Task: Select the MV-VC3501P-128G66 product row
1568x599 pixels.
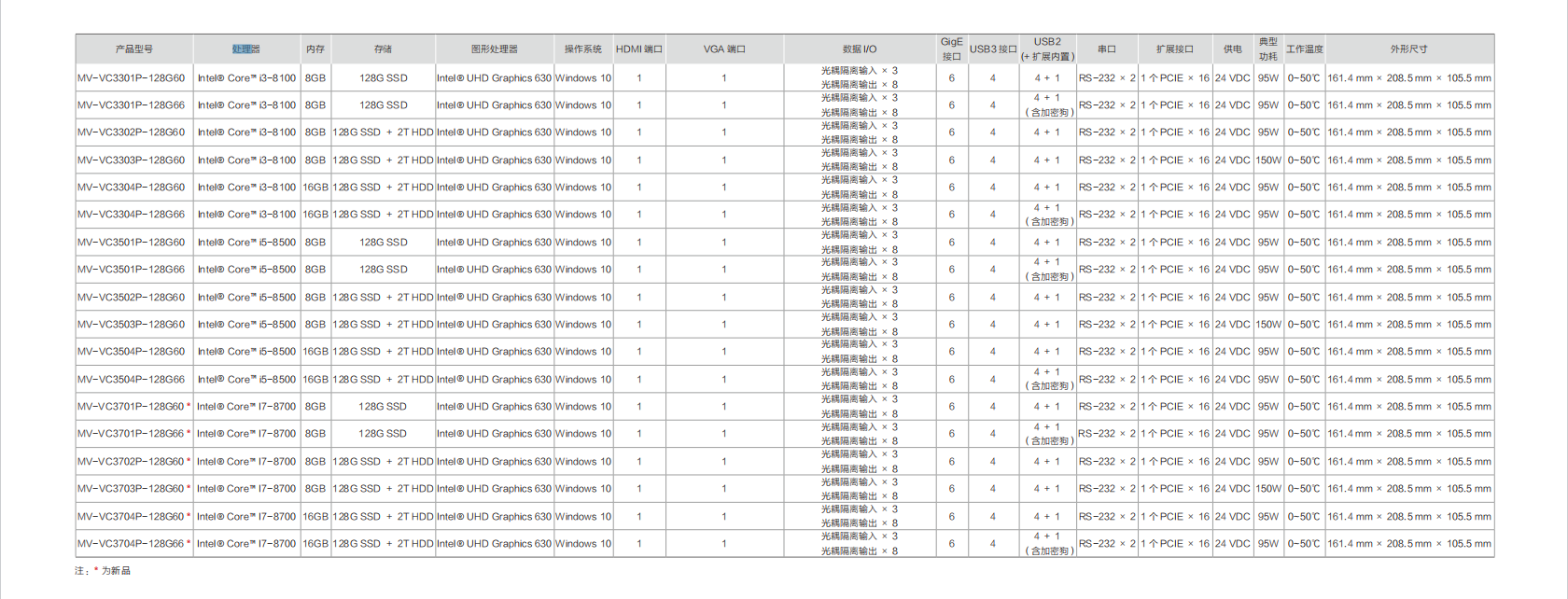Action: (x=132, y=270)
